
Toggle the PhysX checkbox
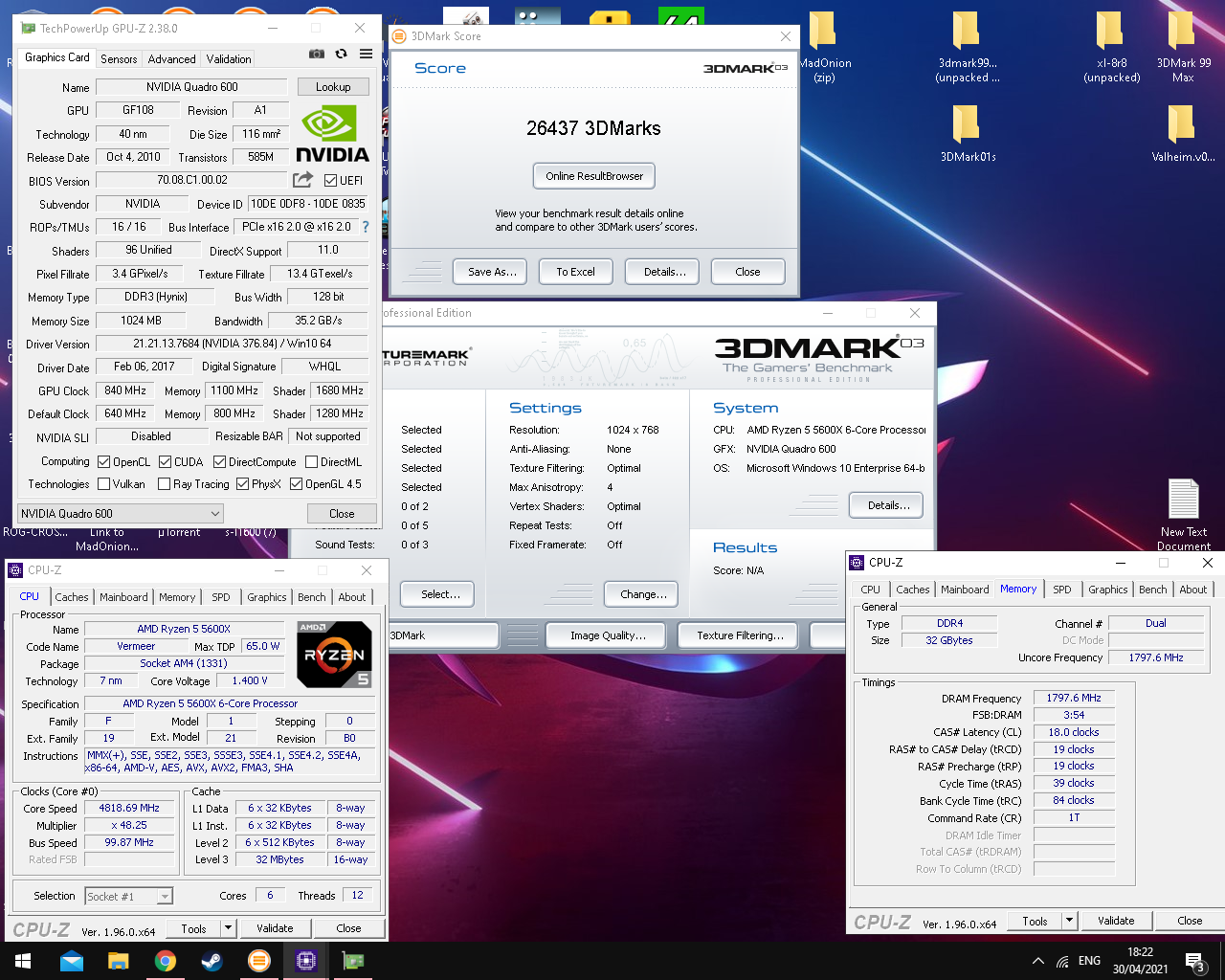pos(242,484)
